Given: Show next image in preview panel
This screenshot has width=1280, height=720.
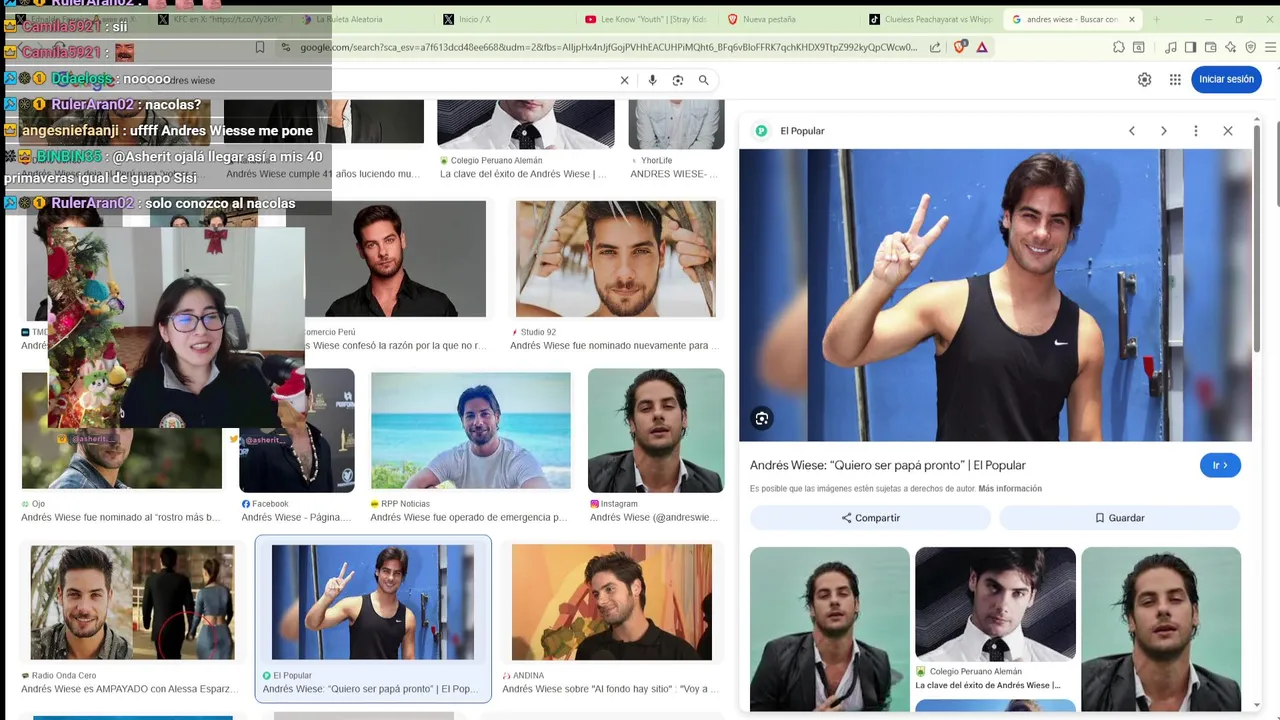Looking at the screenshot, I should click(x=1164, y=131).
